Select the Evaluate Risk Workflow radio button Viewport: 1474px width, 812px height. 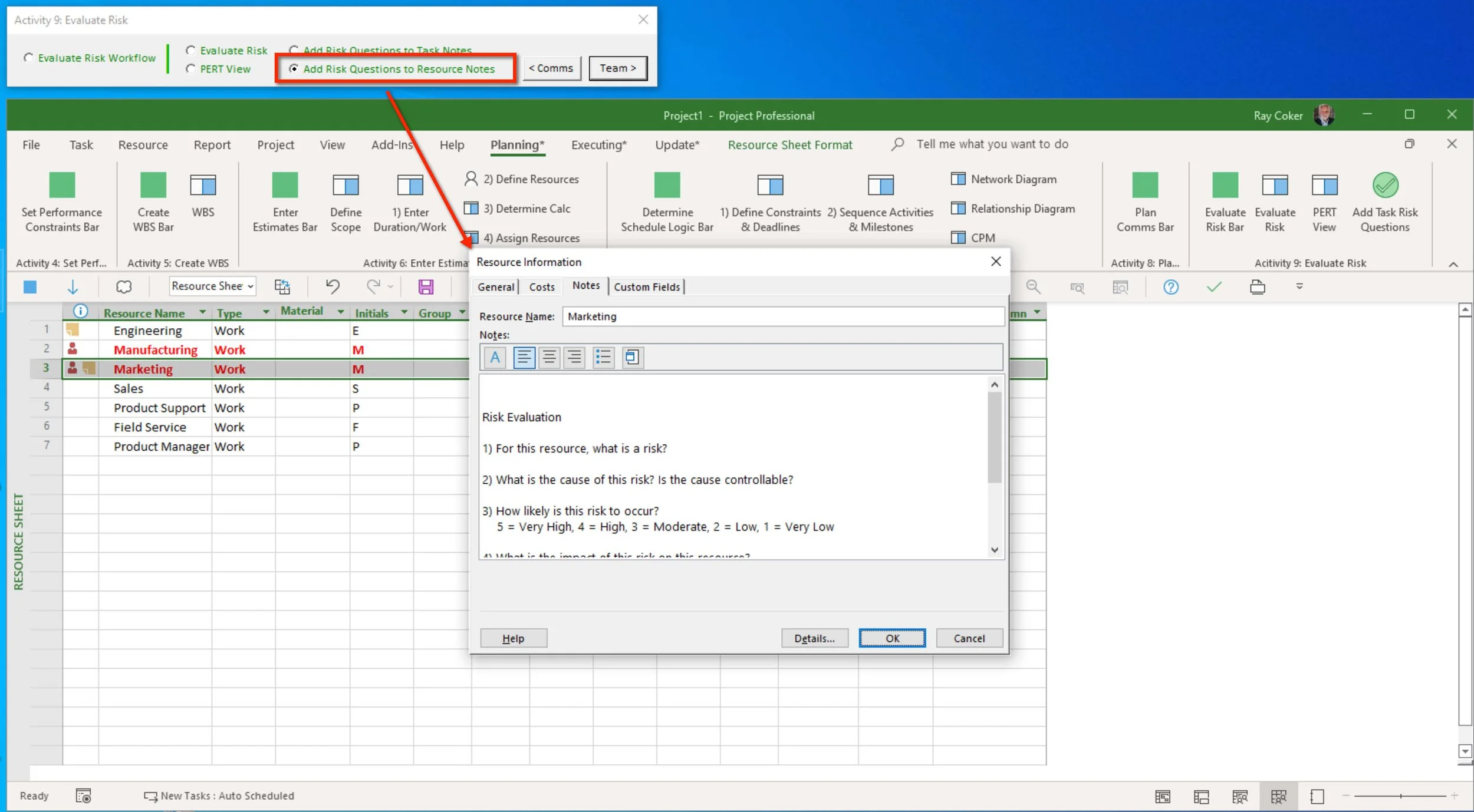(28, 58)
